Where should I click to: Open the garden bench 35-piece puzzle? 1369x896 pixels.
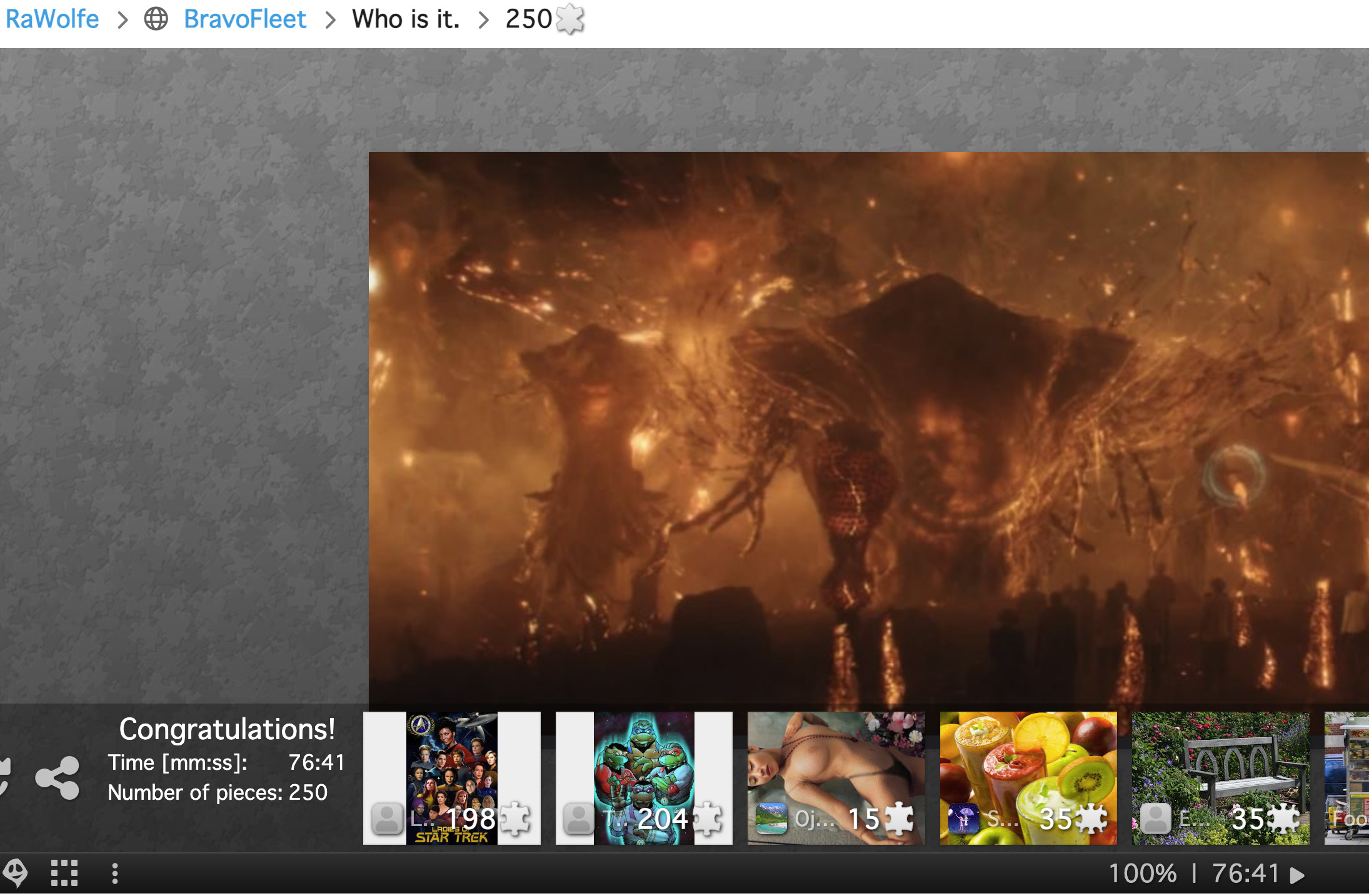point(1221,778)
